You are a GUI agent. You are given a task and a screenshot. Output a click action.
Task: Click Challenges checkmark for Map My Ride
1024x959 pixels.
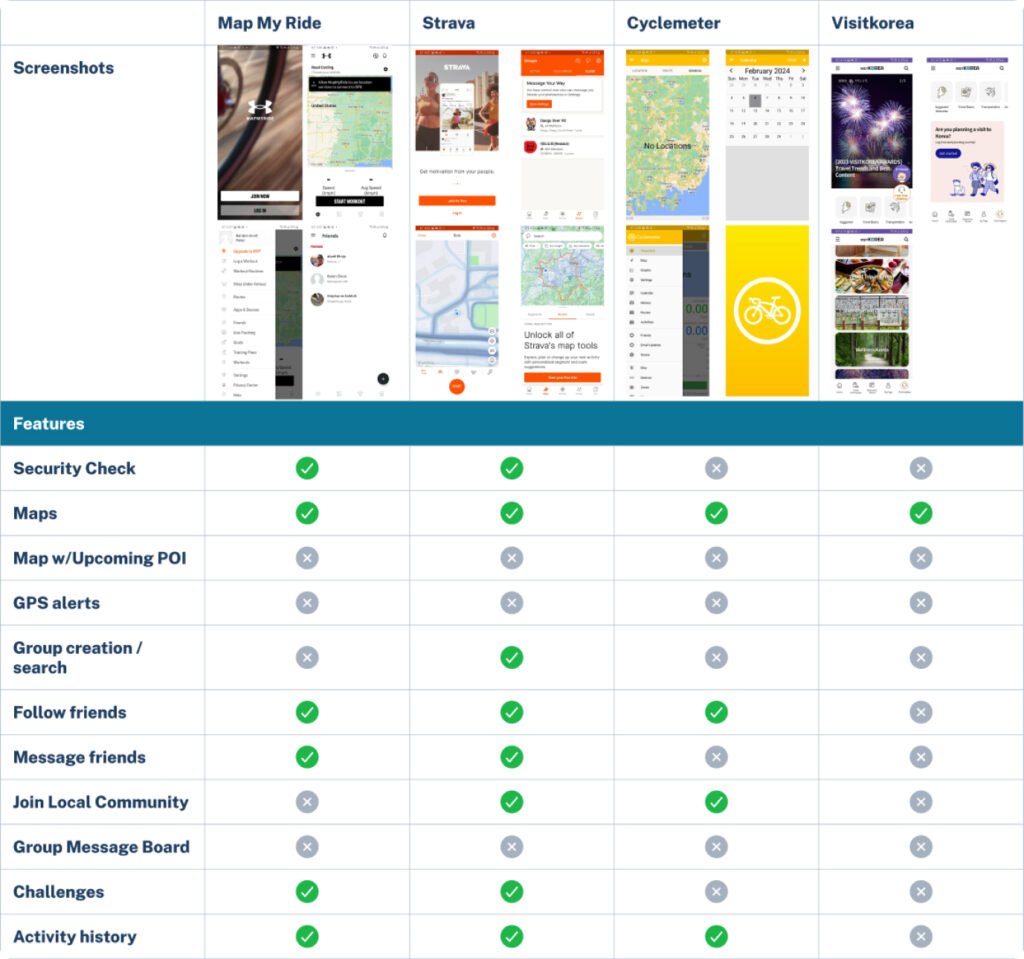tap(307, 892)
